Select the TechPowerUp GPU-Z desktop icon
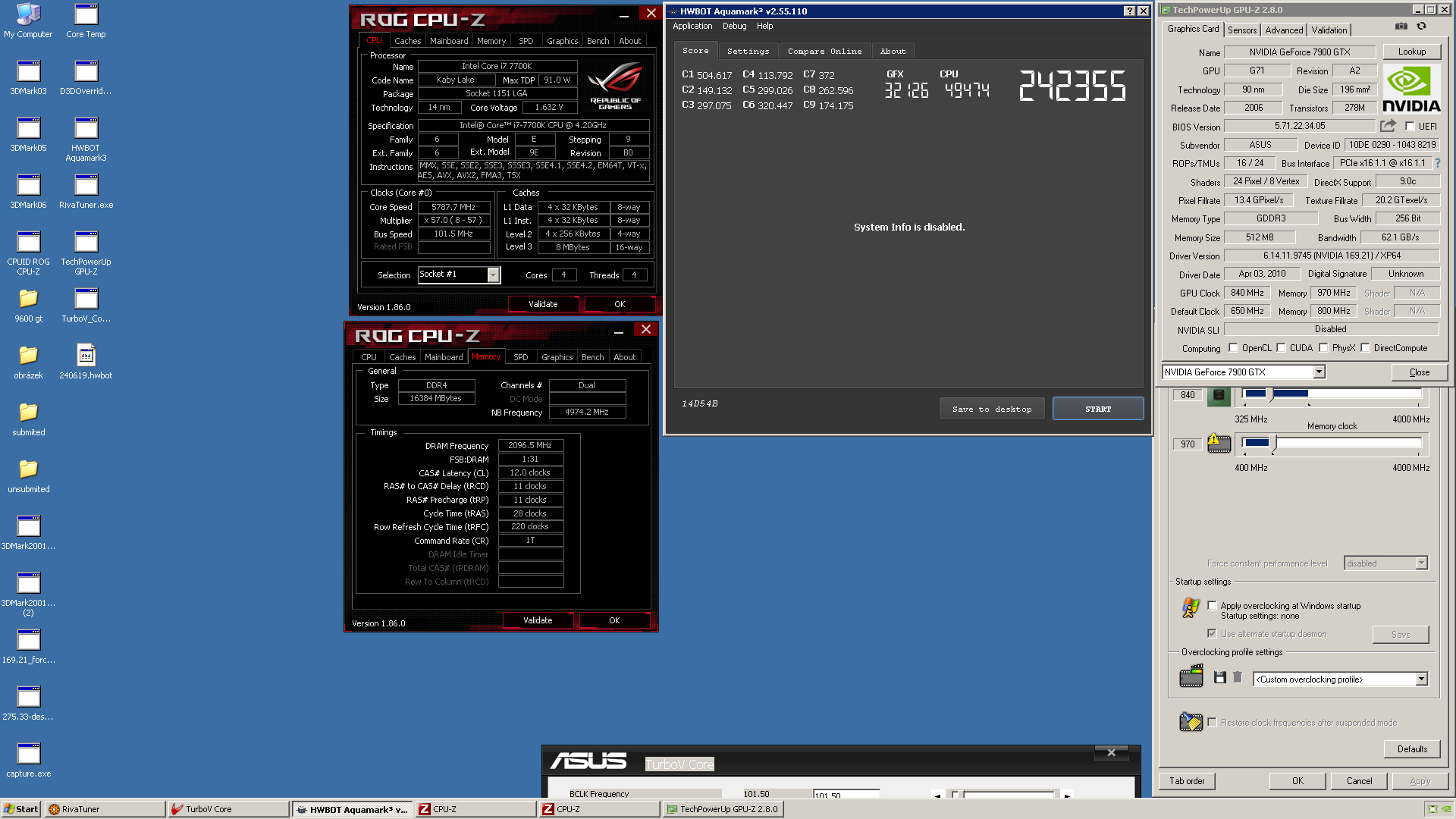Image resolution: width=1456 pixels, height=819 pixels. click(x=86, y=253)
